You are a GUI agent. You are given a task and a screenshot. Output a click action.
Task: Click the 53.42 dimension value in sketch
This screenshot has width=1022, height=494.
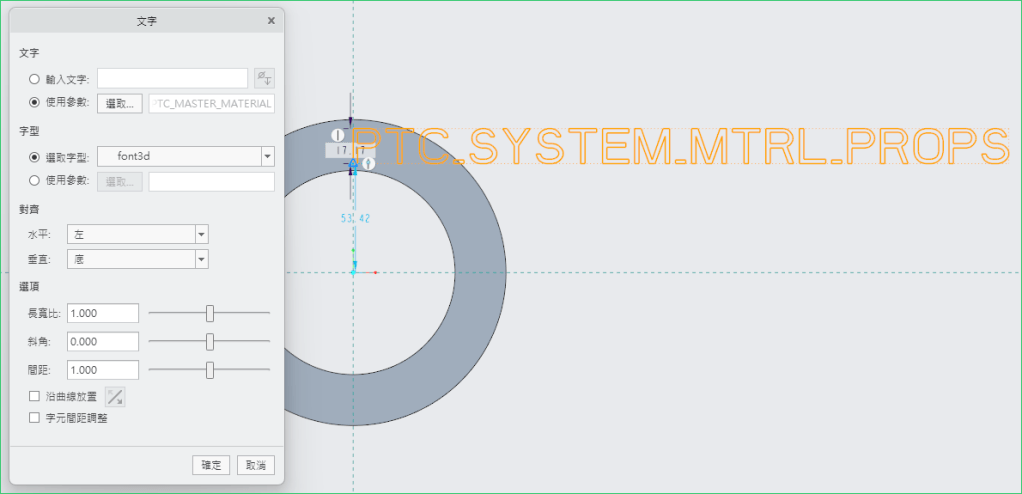pos(355,218)
